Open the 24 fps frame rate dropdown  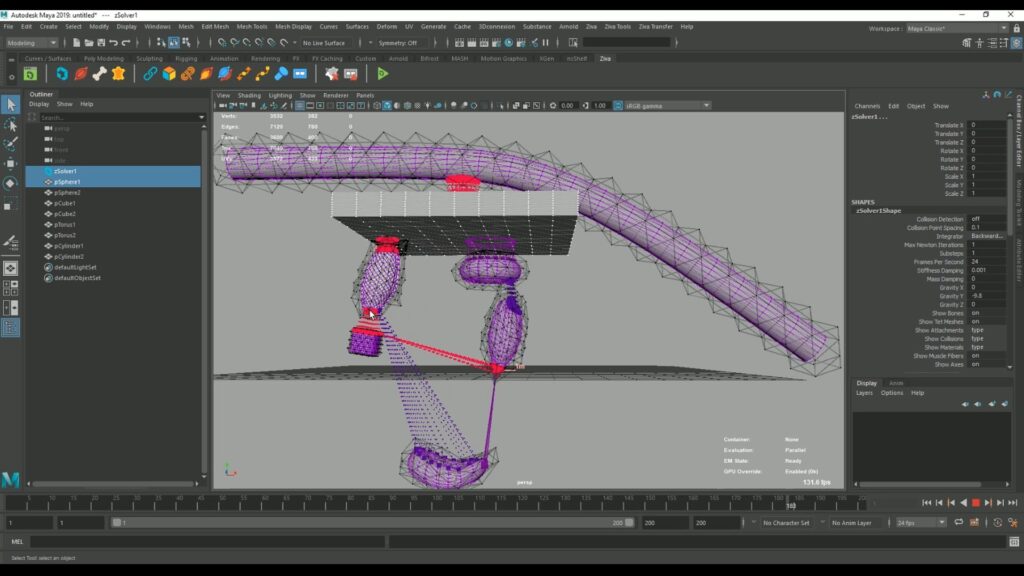pyautogui.click(x=921, y=522)
